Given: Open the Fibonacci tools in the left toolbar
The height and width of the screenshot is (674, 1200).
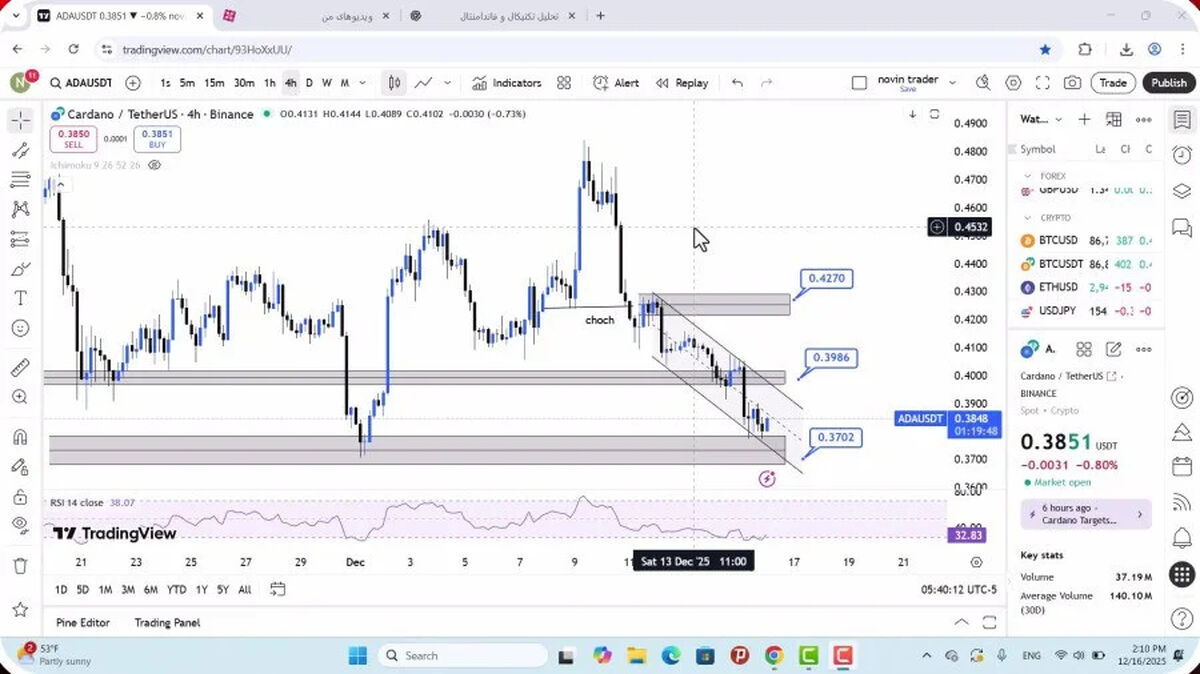Looking at the screenshot, I should [x=20, y=180].
